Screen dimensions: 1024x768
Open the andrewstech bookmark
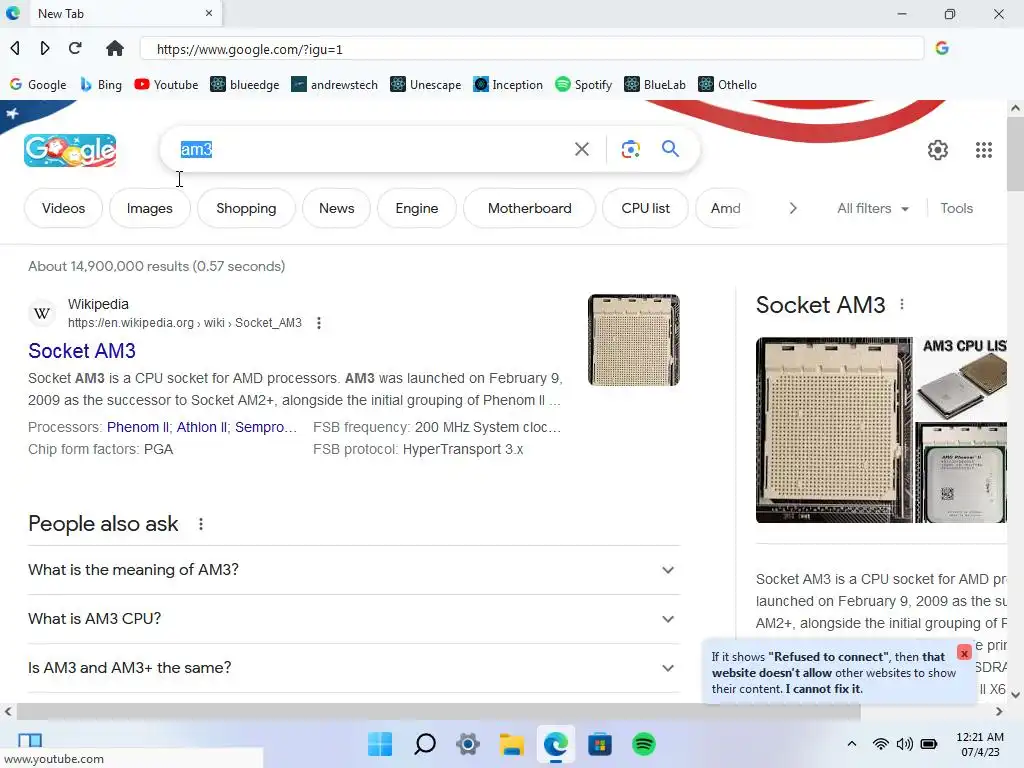[x=334, y=84]
